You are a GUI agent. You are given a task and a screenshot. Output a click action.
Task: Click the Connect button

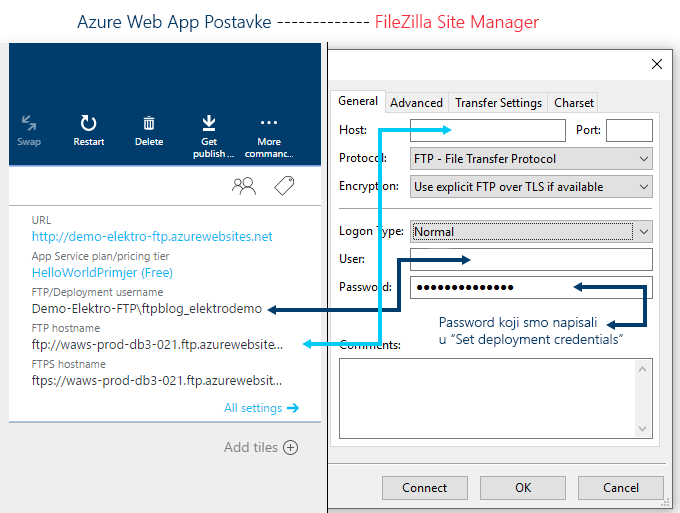click(425, 488)
